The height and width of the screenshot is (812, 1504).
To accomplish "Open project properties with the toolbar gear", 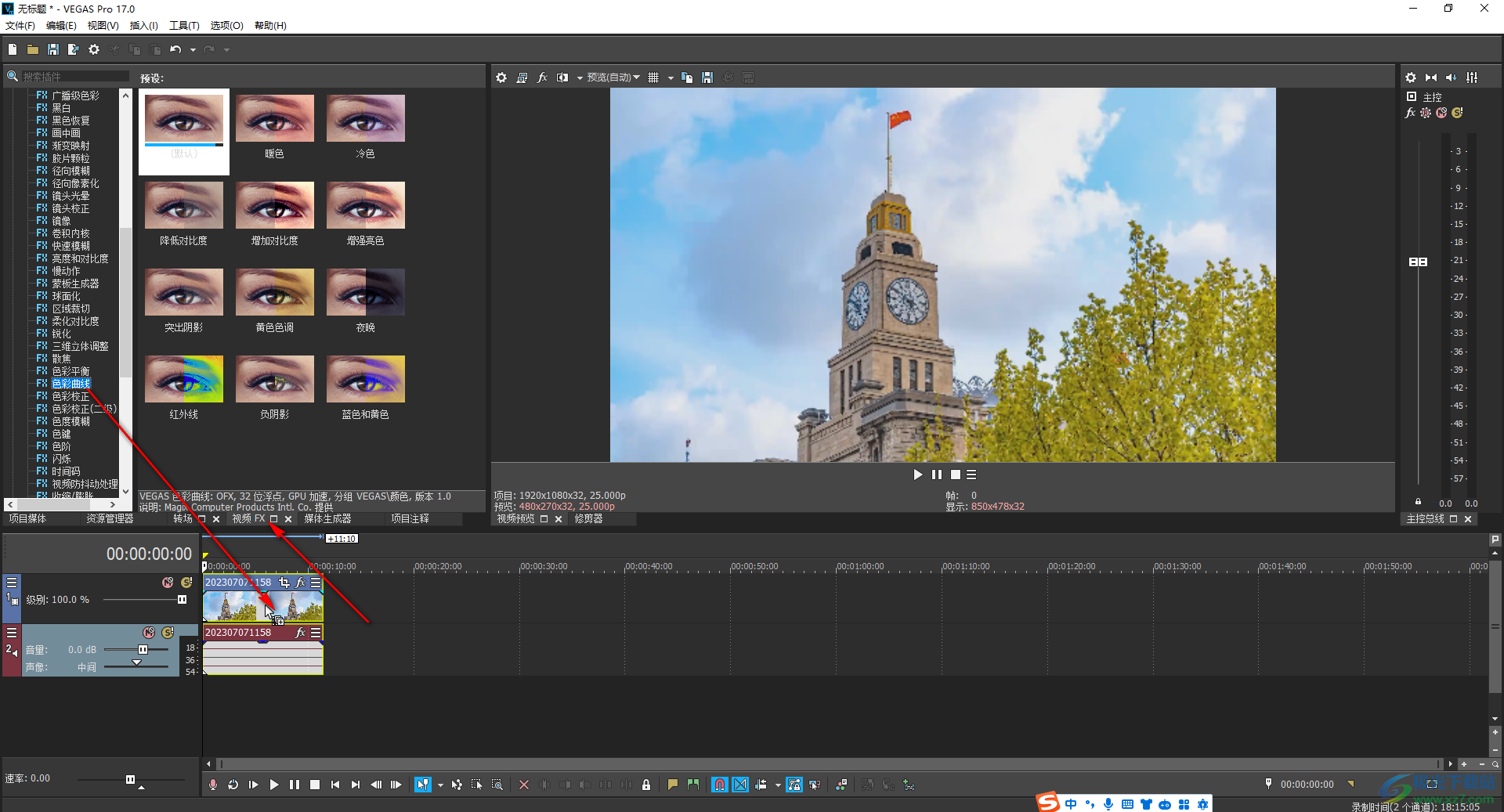I will click(94, 49).
